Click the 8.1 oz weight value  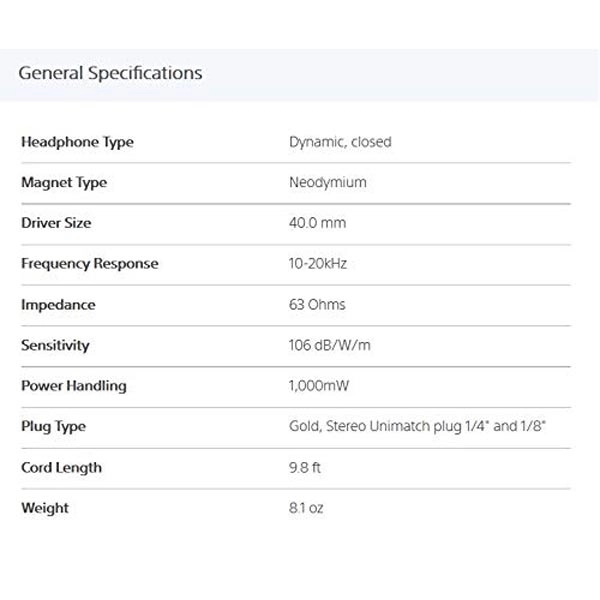(306, 508)
